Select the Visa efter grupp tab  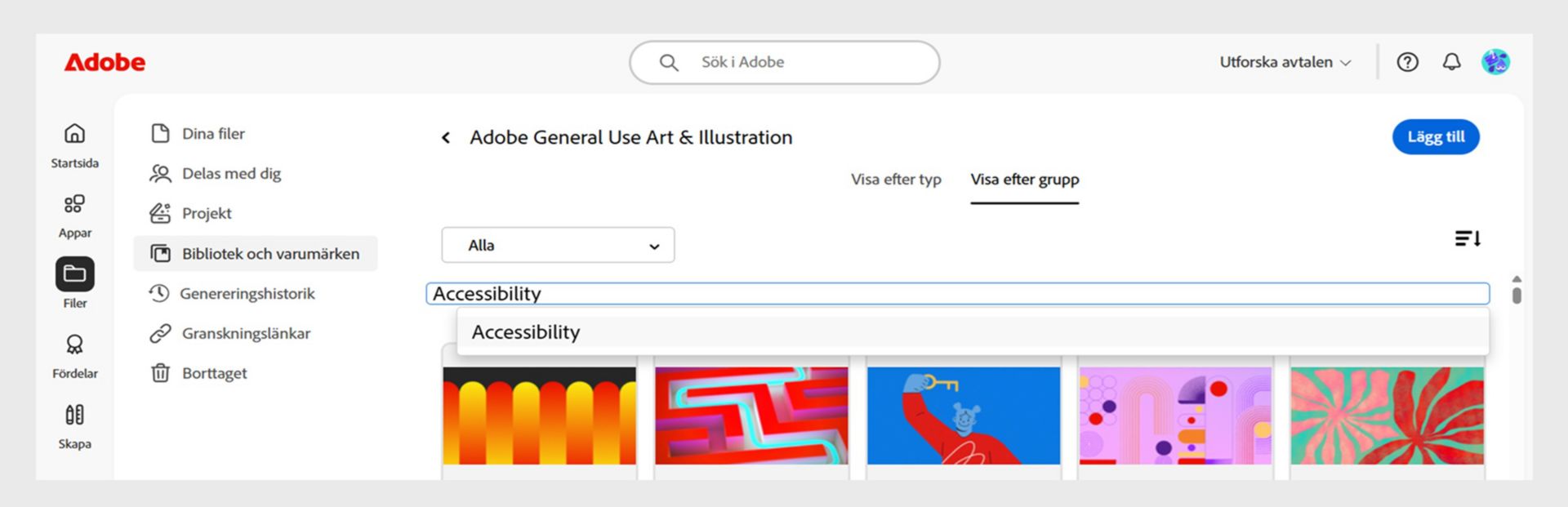tap(1024, 180)
